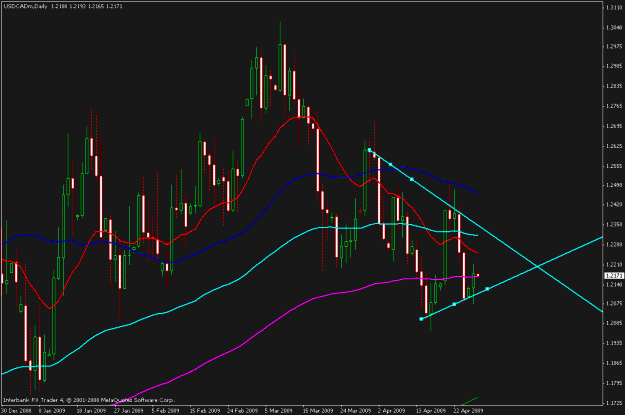Image resolution: width=625 pixels, height=415 pixels.
Task: Click the 1.2005 price axis label
Action: tap(614, 323)
